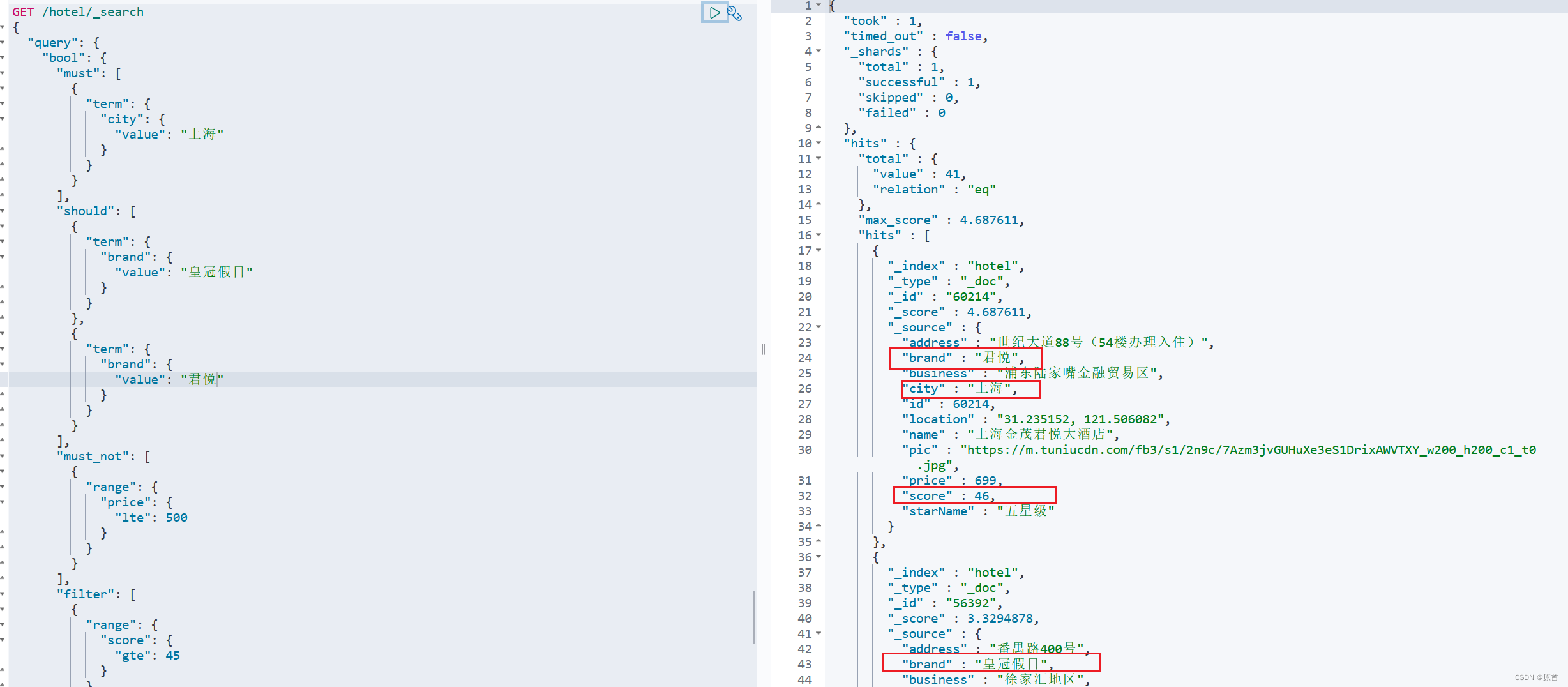Click the "location" coordinates line
Screen dimensions: 1568x687
[x=1036, y=419]
